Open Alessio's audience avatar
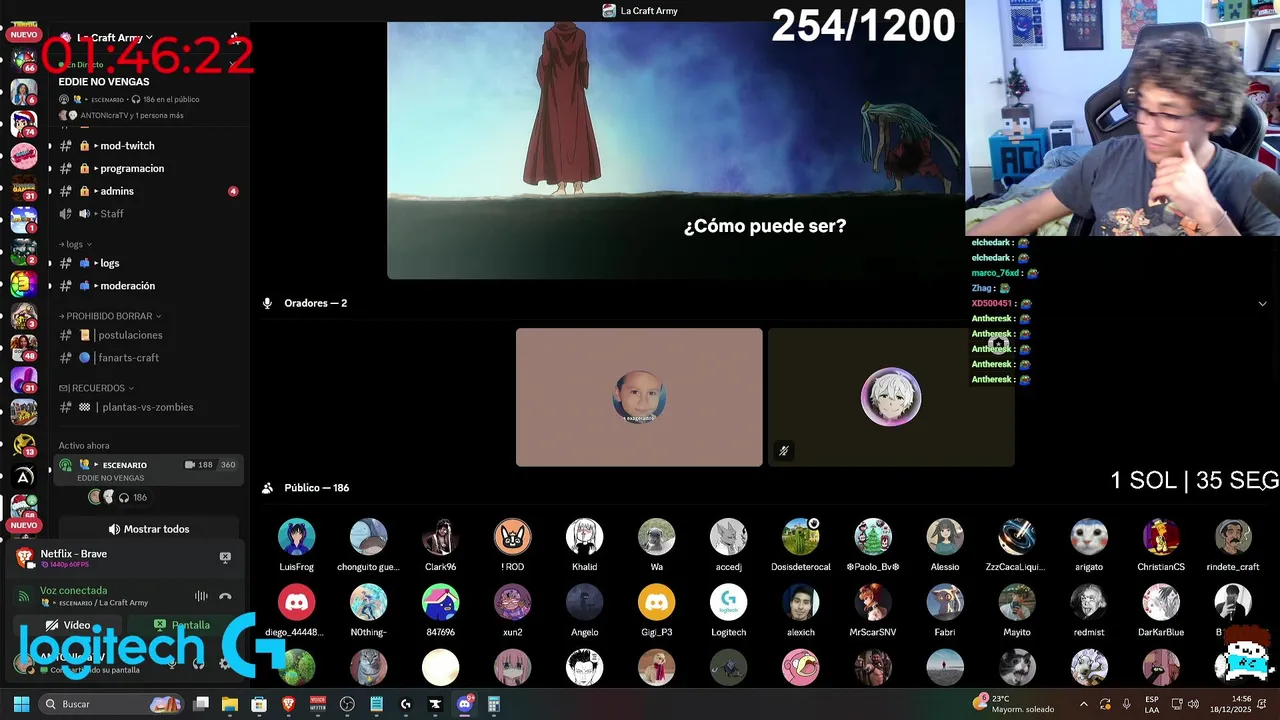Image resolution: width=1280 pixels, height=720 pixels. point(944,537)
